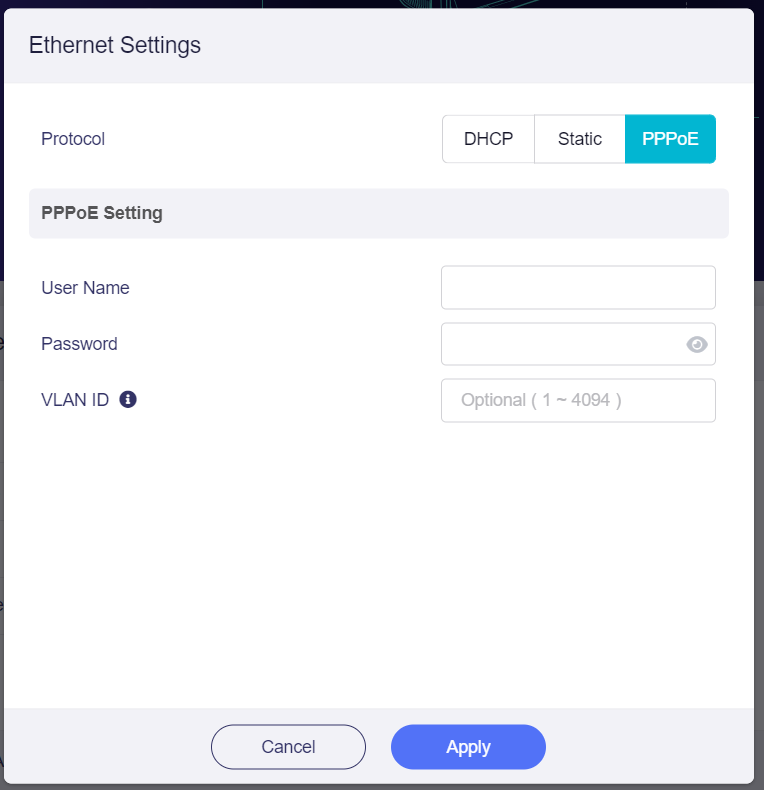
Task: Focus the optional VLAN ID field
Action: [578, 400]
